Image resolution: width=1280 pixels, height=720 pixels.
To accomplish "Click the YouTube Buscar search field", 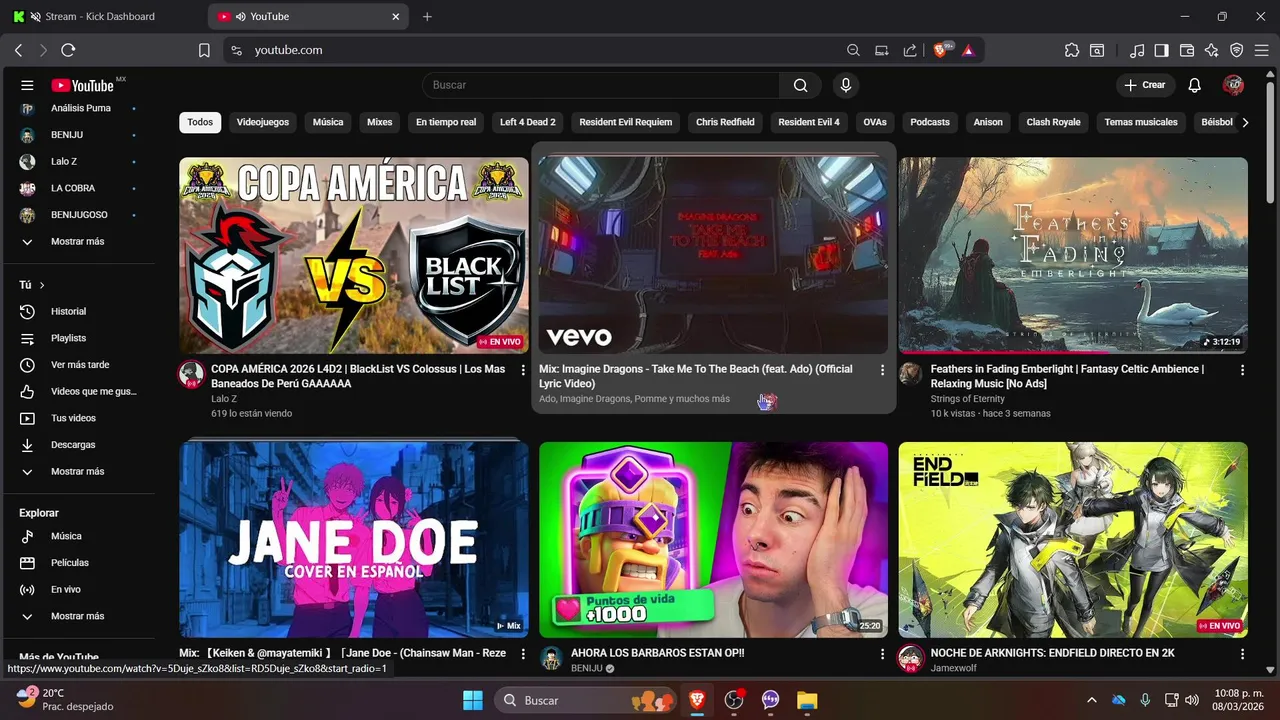I will (x=601, y=86).
